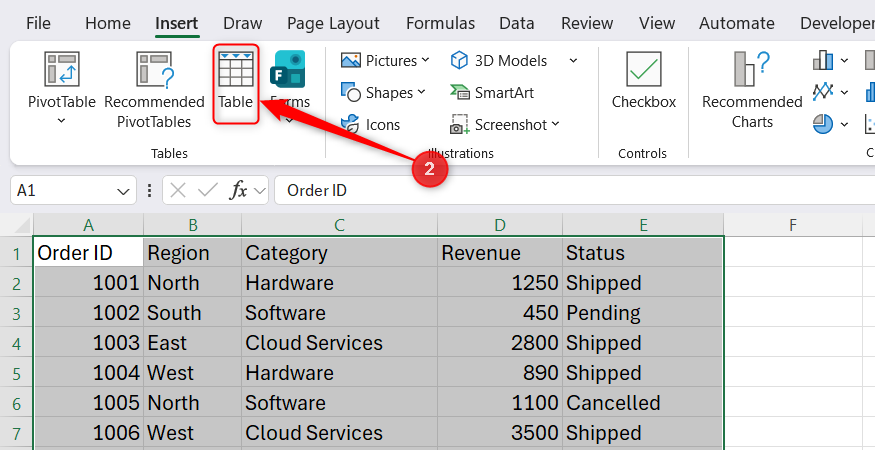
Task: Switch to the Automate tab
Action: tap(737, 23)
